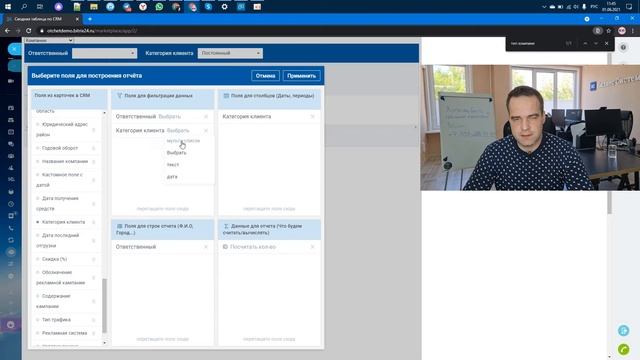Click Отмена button
This screenshot has height=360, width=640.
[265, 76]
